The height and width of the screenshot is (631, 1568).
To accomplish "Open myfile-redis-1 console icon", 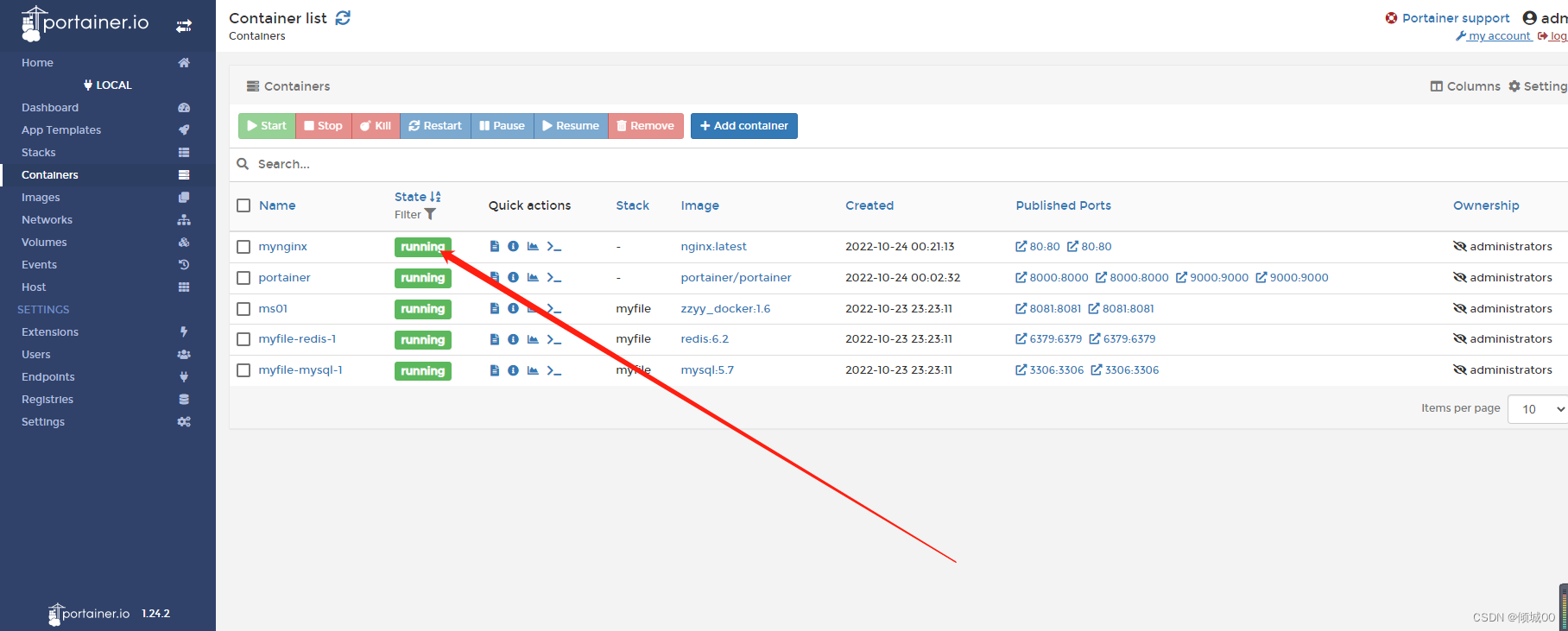I will 554,339.
